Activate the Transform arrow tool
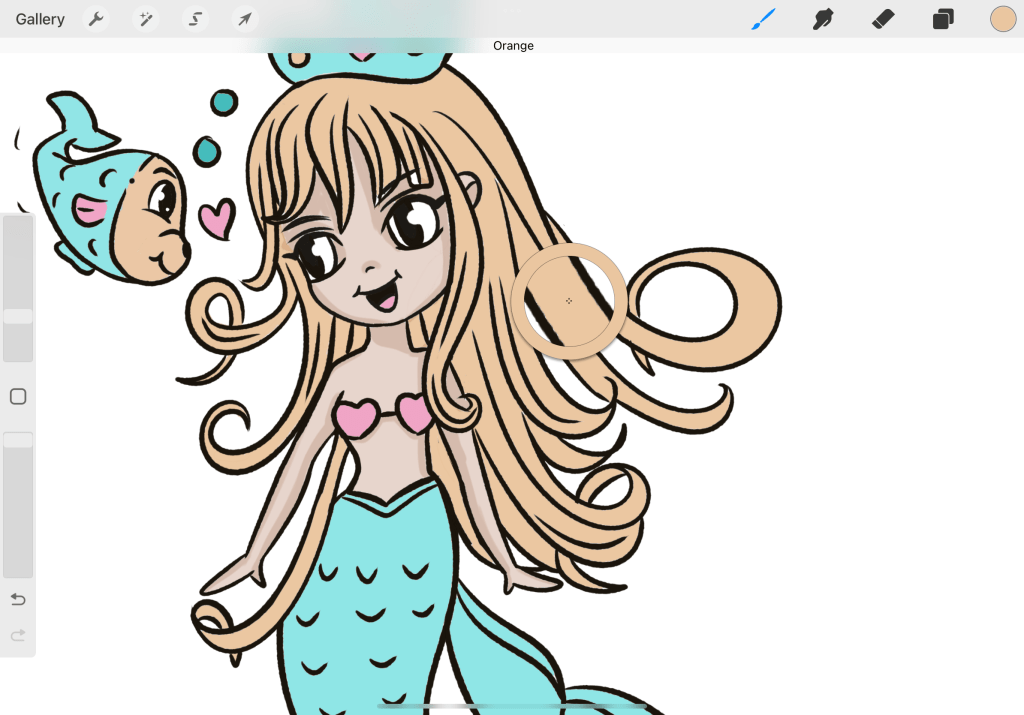 (x=244, y=19)
